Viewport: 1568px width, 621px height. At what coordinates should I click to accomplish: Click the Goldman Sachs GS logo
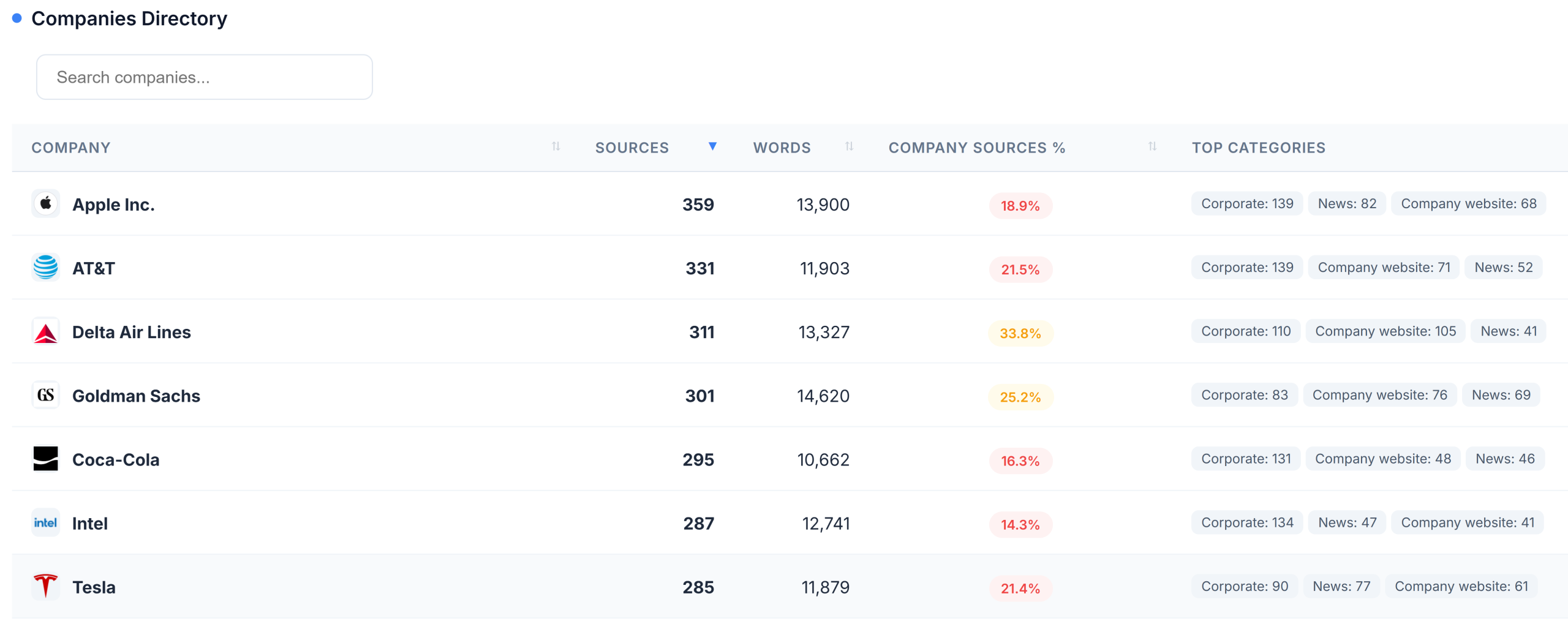(45, 395)
